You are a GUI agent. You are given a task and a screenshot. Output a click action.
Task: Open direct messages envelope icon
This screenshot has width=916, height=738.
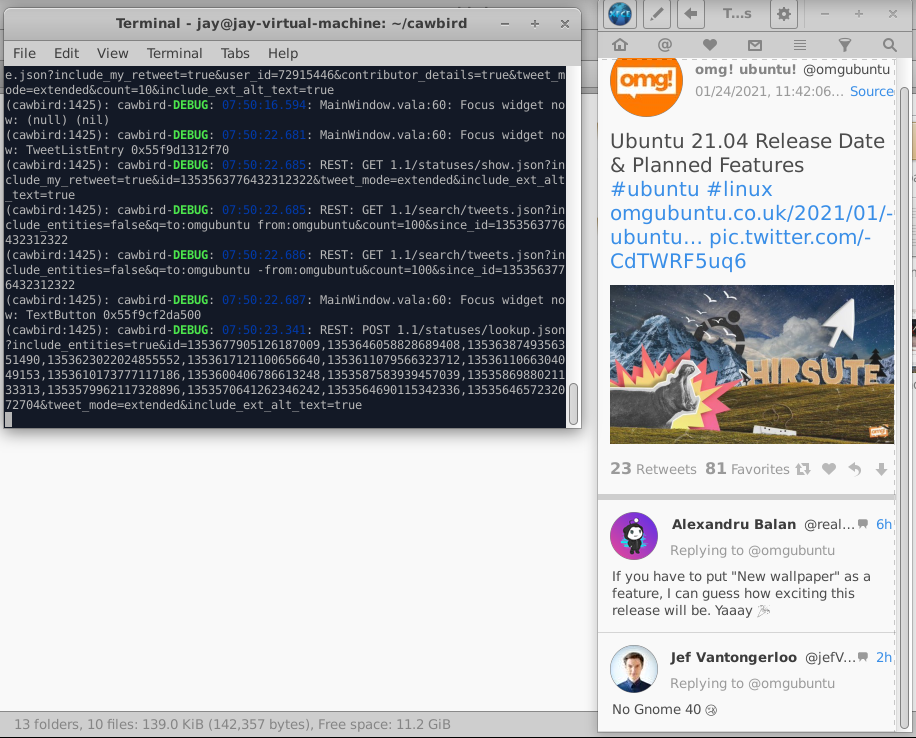click(x=755, y=45)
